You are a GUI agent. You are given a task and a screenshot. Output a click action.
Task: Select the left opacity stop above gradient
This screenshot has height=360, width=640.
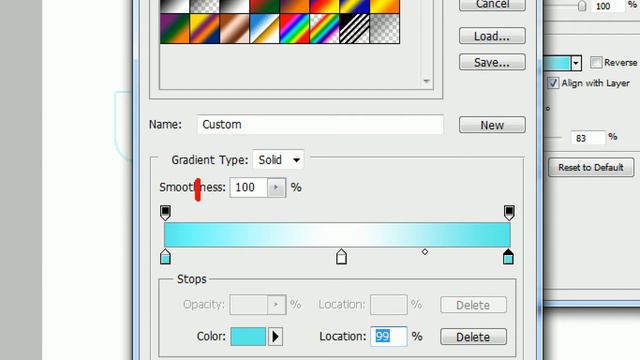click(x=165, y=212)
